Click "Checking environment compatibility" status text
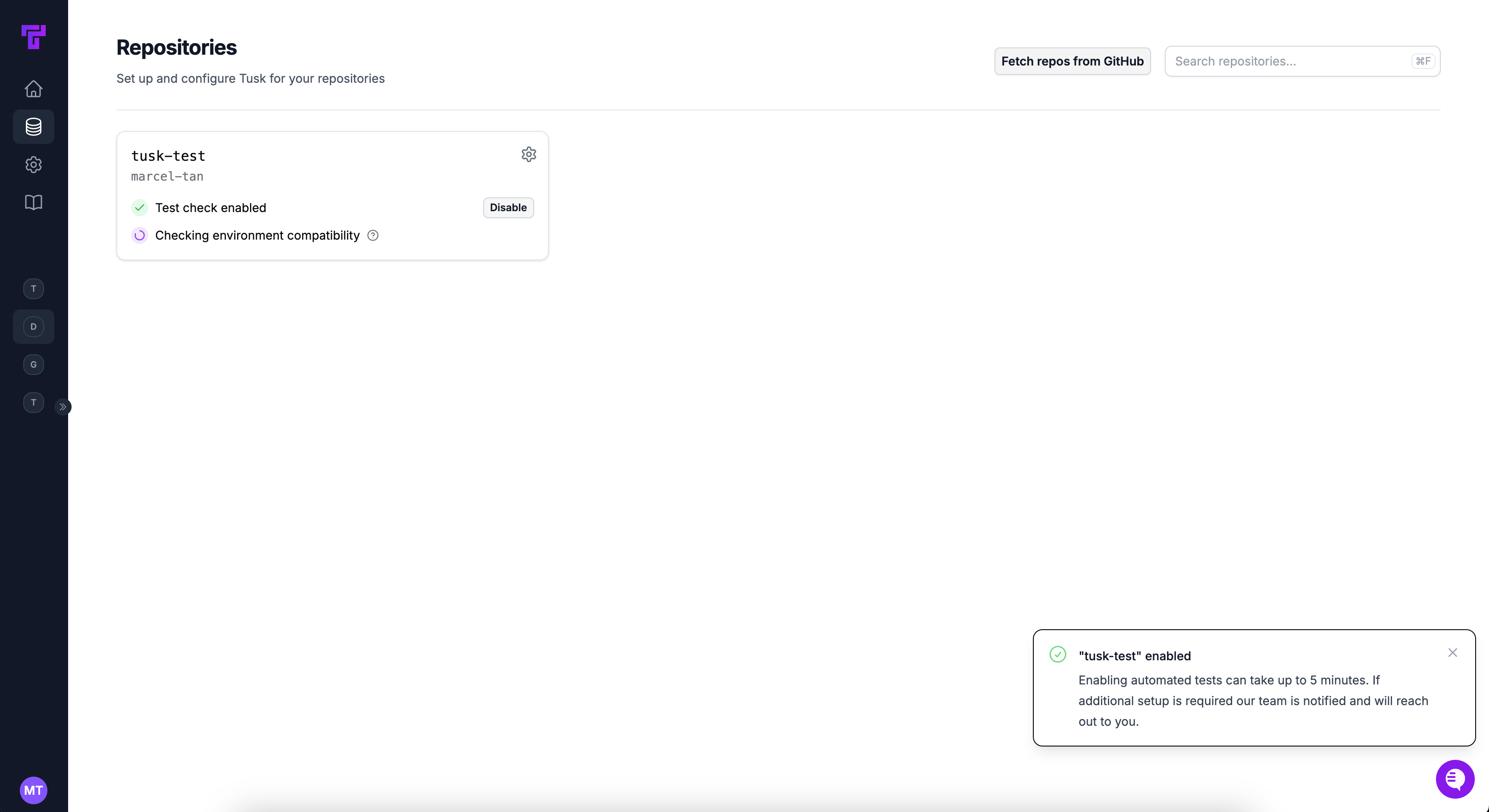This screenshot has width=1489, height=812. [x=257, y=235]
